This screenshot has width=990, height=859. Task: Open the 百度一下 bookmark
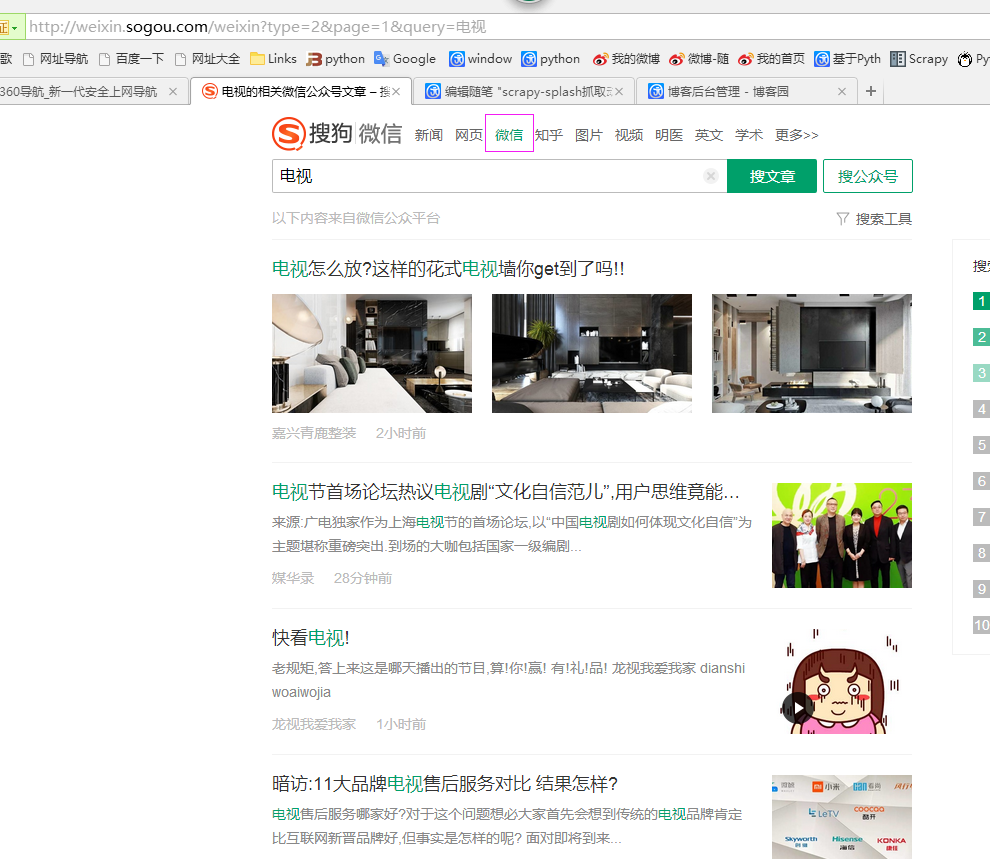tap(131, 59)
